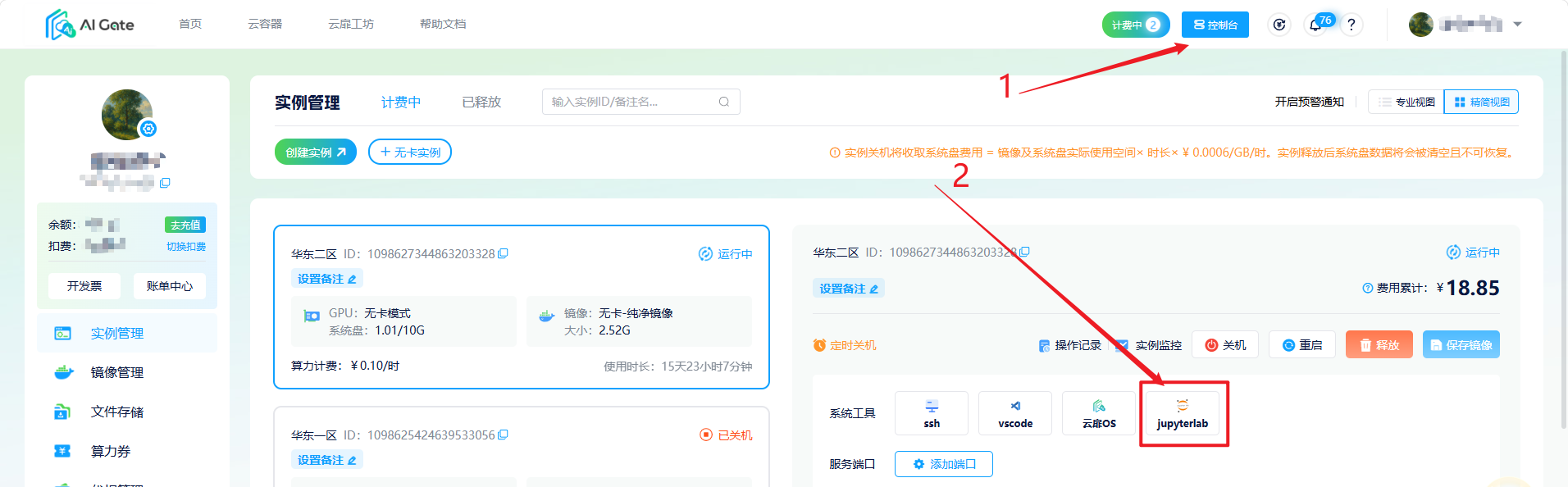
Task: Open 帮助文档 in top navigation
Action: coord(443,24)
